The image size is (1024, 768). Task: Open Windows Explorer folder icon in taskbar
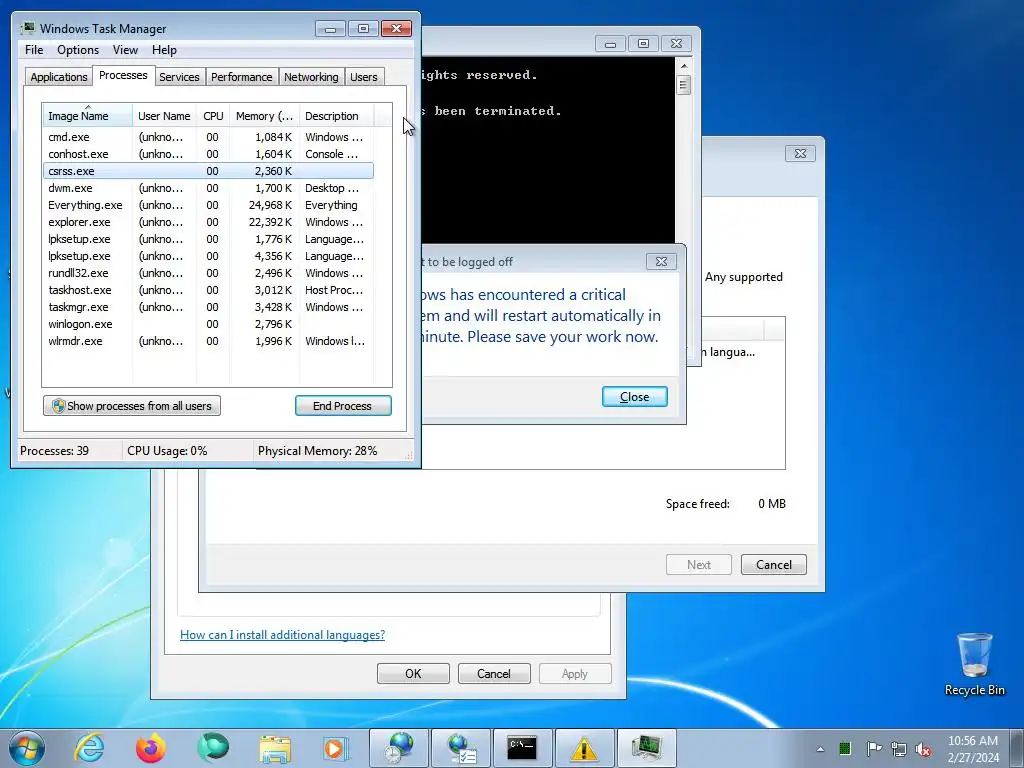click(x=275, y=748)
